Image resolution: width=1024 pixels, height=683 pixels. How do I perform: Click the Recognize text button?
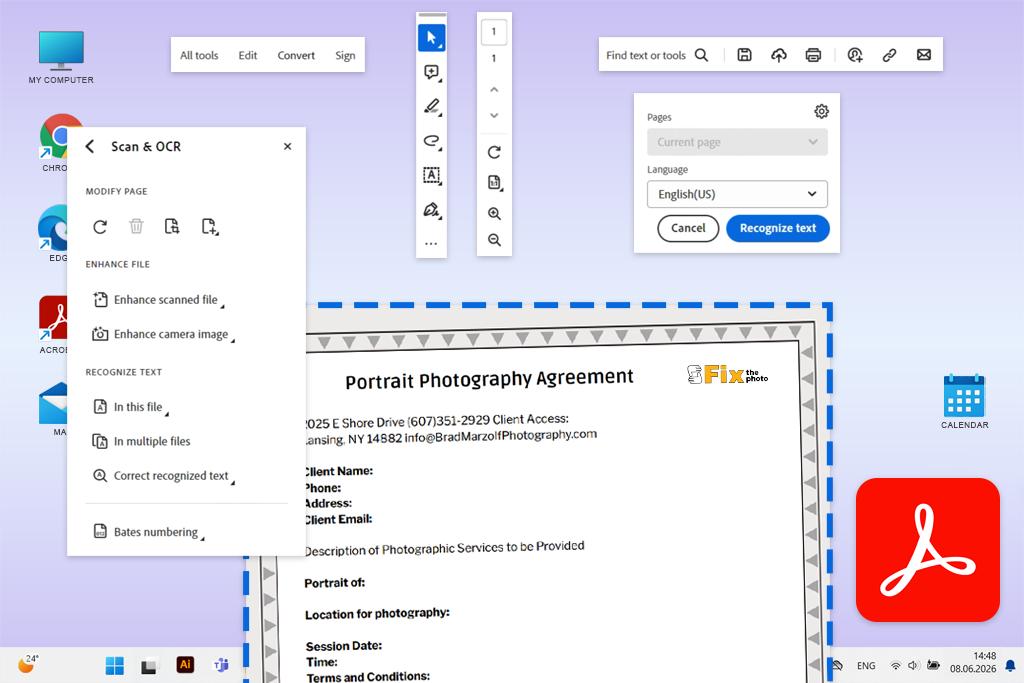[778, 228]
